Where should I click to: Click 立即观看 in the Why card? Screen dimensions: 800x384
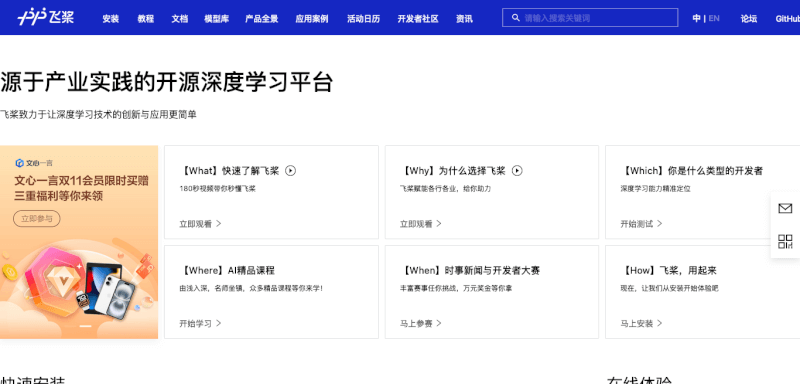416,223
